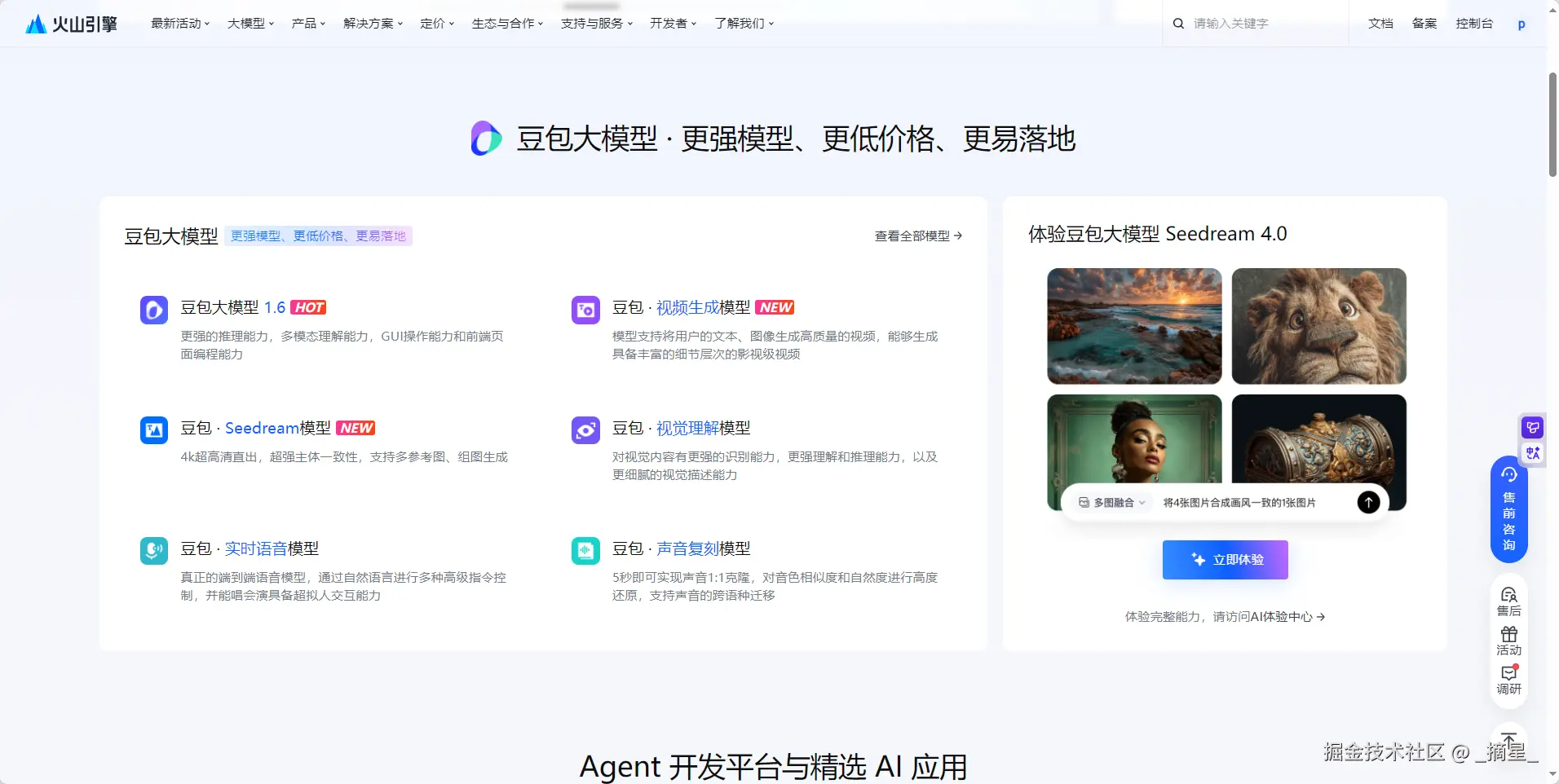Image resolution: width=1559 pixels, height=784 pixels.
Task: Click the Seedream model icon
Action: coord(153,430)
